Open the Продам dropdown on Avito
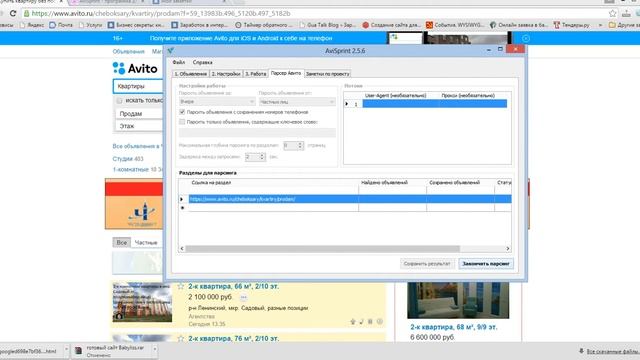 (x=139, y=114)
